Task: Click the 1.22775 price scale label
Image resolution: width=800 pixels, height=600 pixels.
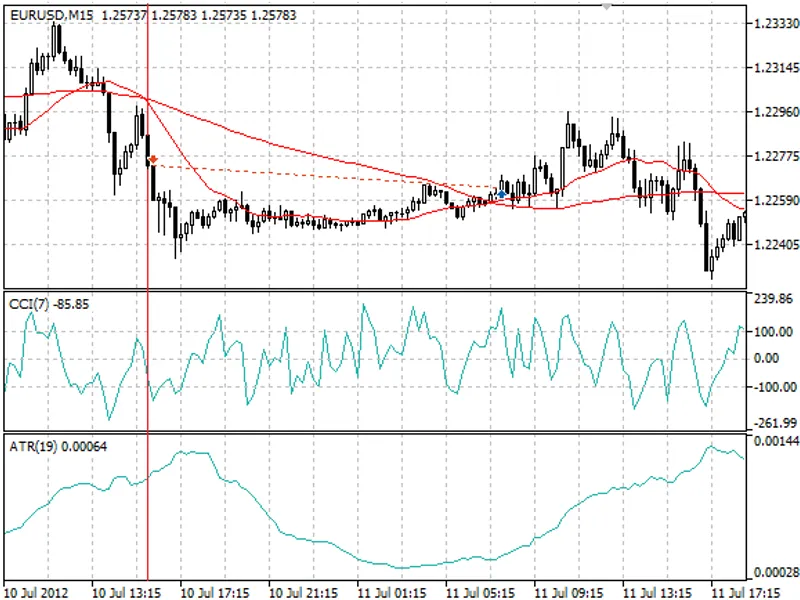Action: 776,156
